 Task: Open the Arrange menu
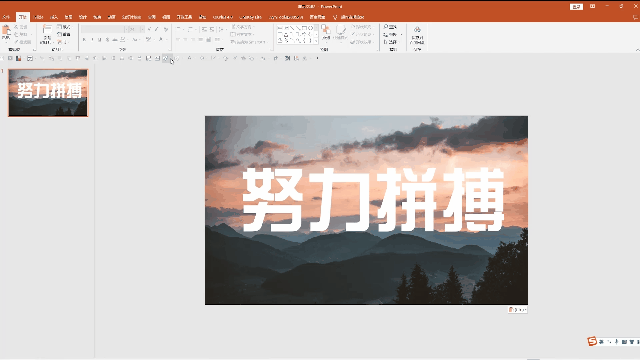pos(326,33)
